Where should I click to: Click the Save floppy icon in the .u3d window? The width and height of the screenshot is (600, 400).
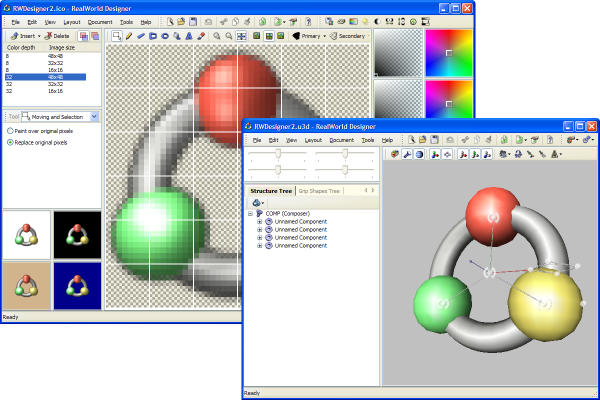click(434, 140)
